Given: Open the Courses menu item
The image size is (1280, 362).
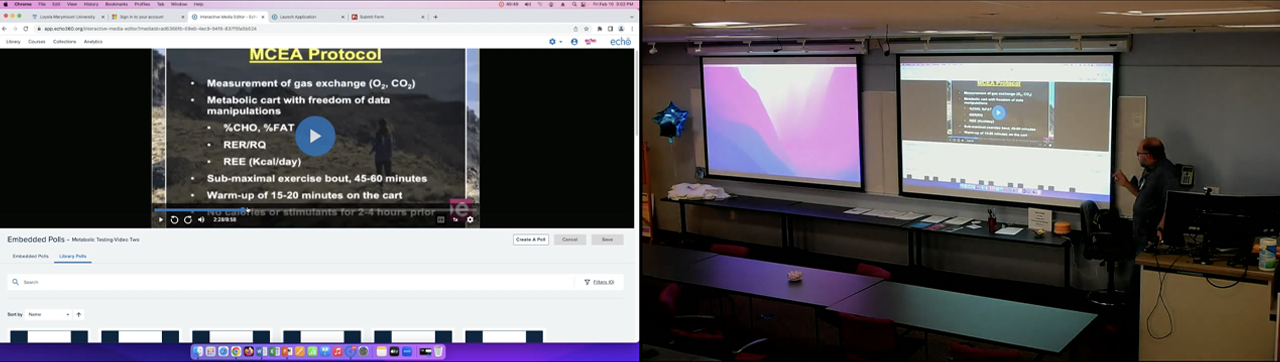Looking at the screenshot, I should [x=36, y=41].
